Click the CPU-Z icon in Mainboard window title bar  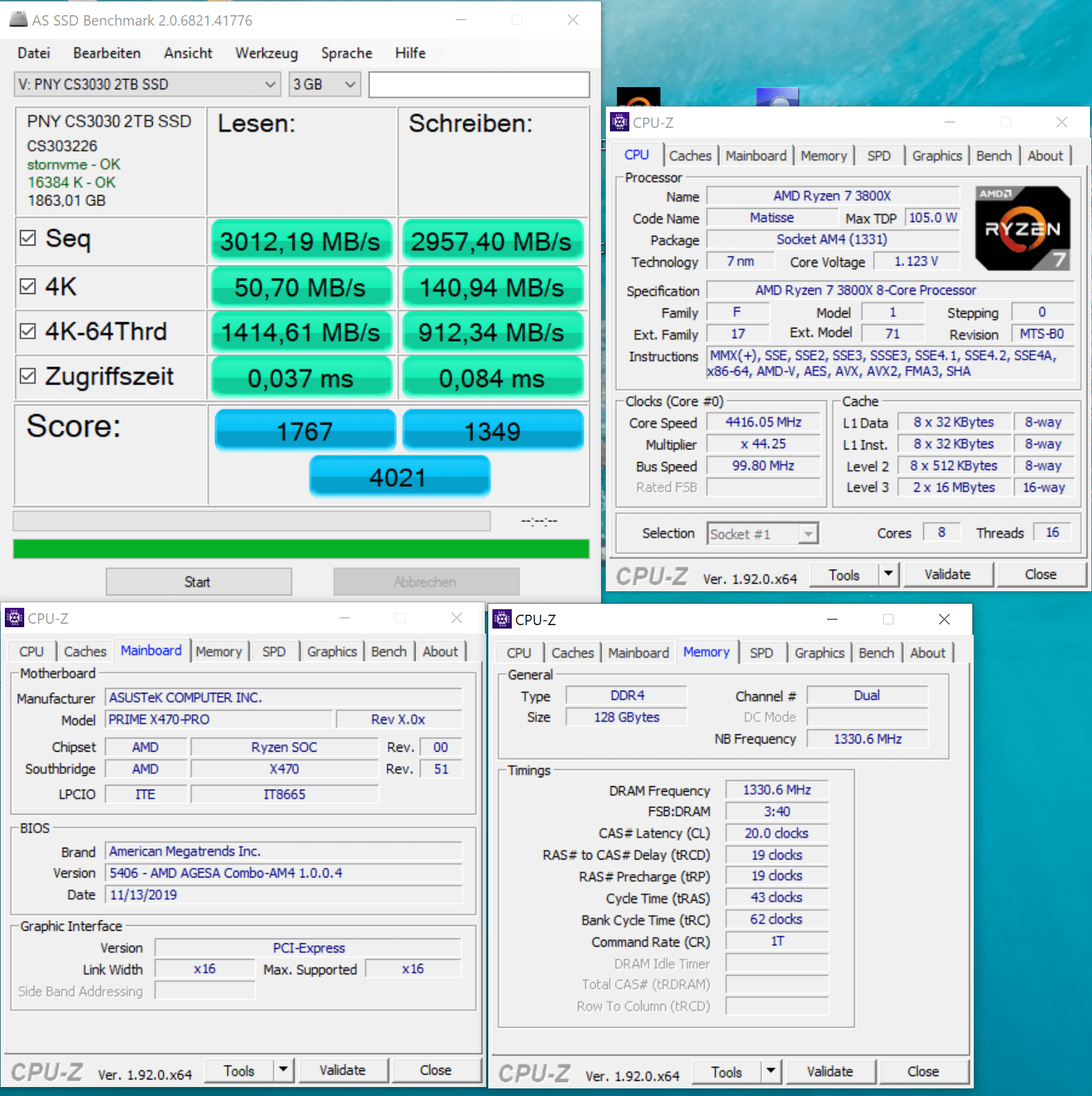tap(15, 617)
